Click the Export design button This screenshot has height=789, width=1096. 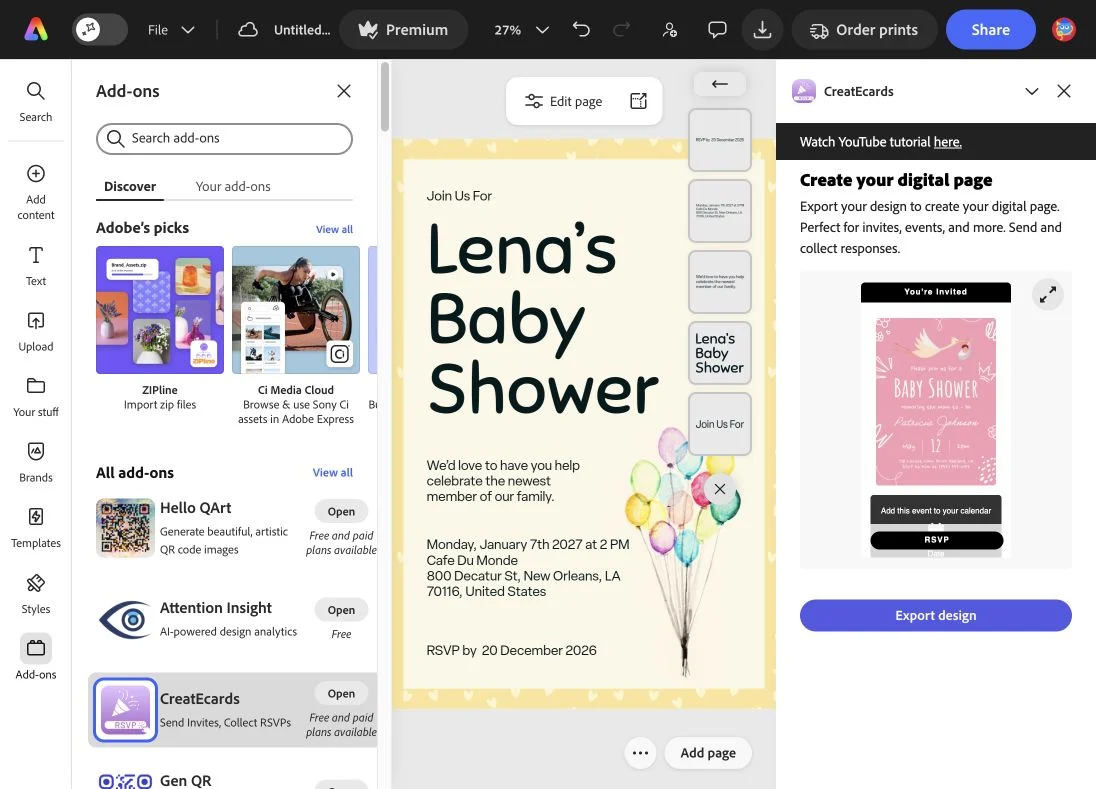point(935,615)
